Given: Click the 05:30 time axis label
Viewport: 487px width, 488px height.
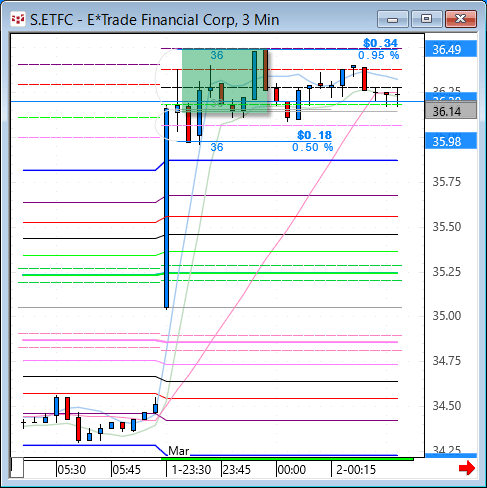Looking at the screenshot, I should tap(72, 470).
